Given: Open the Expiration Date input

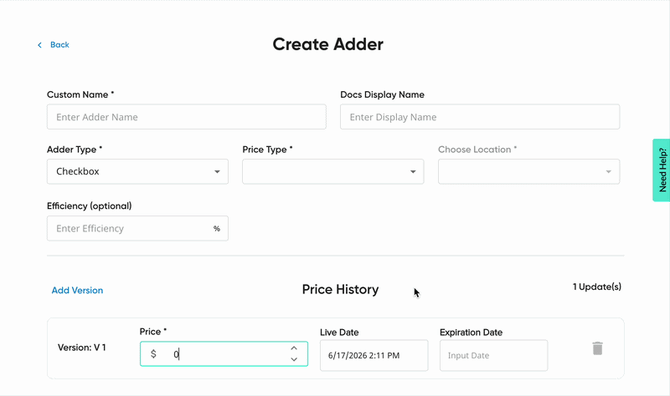Looking at the screenshot, I should [494, 355].
